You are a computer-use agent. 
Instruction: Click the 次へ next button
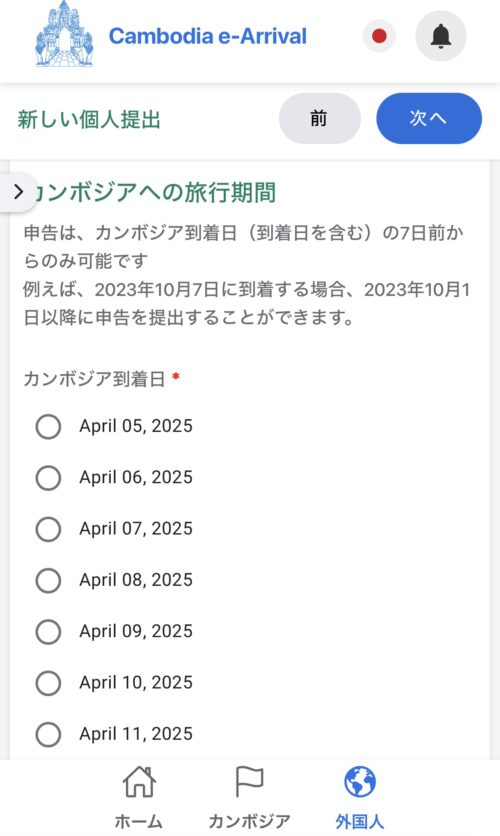tap(429, 118)
